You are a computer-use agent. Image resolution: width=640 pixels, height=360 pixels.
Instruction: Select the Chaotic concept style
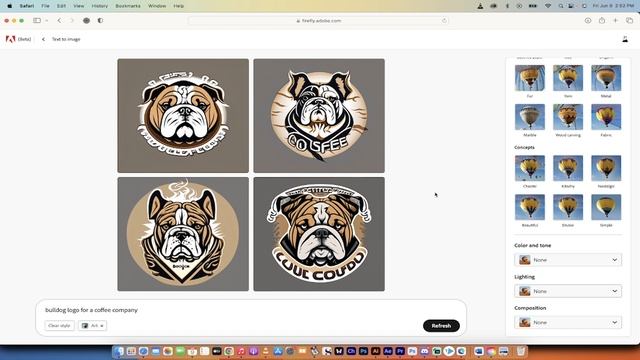tap(530, 168)
